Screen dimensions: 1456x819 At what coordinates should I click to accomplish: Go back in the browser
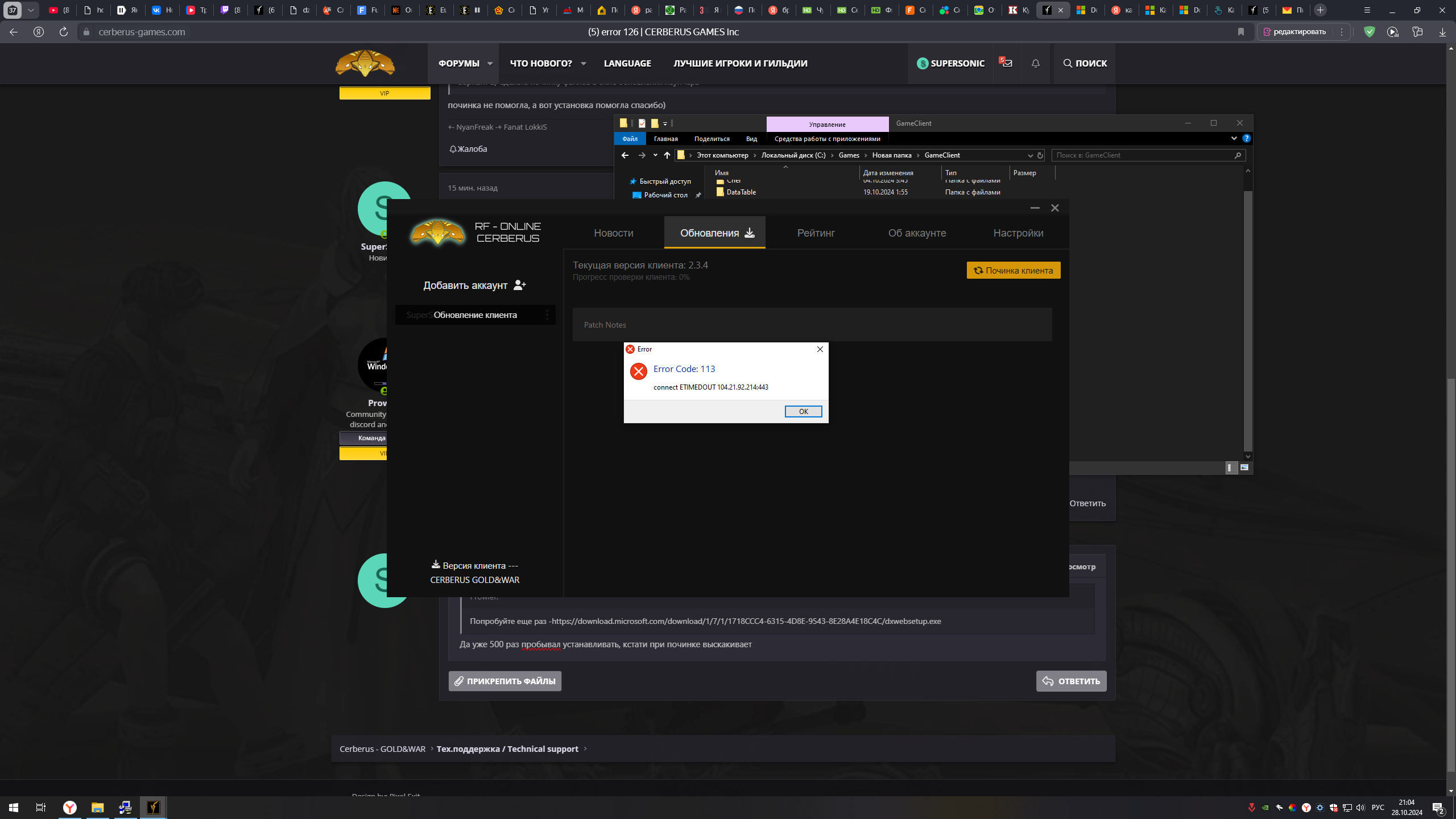click(x=14, y=32)
